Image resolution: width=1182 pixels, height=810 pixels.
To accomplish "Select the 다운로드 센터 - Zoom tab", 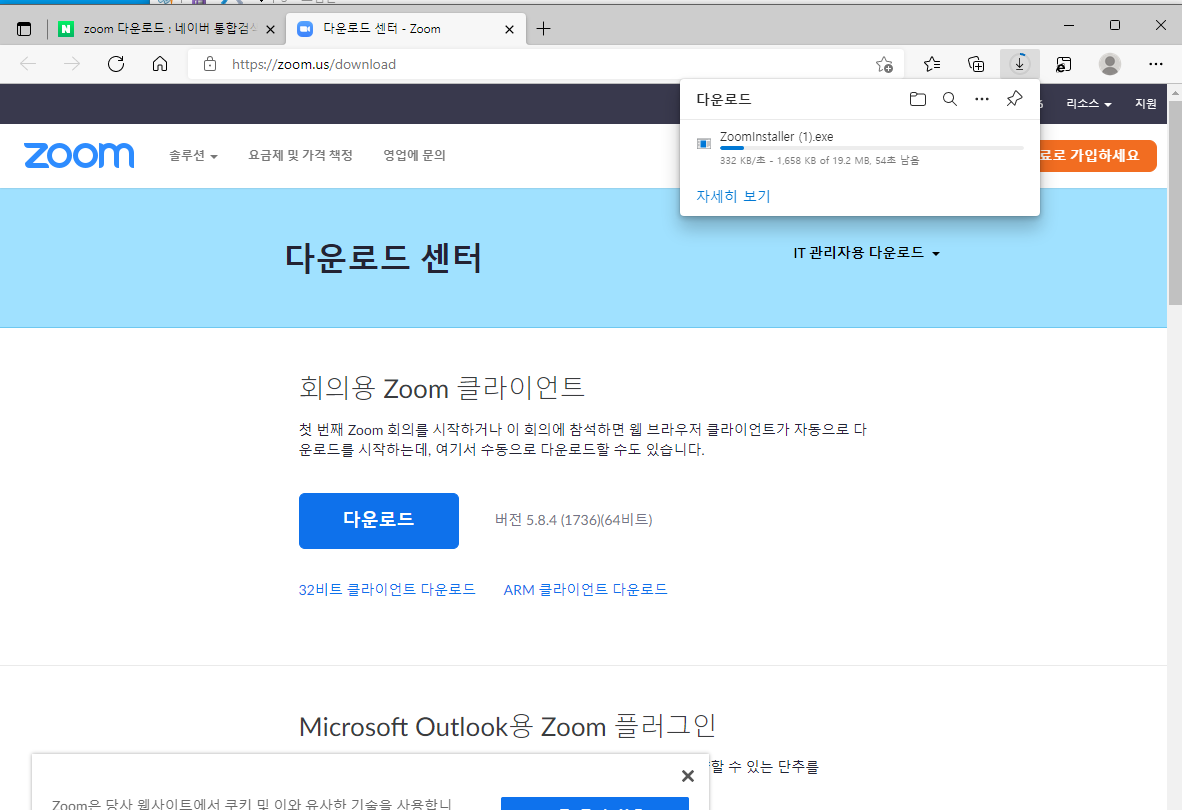I will click(x=406, y=29).
